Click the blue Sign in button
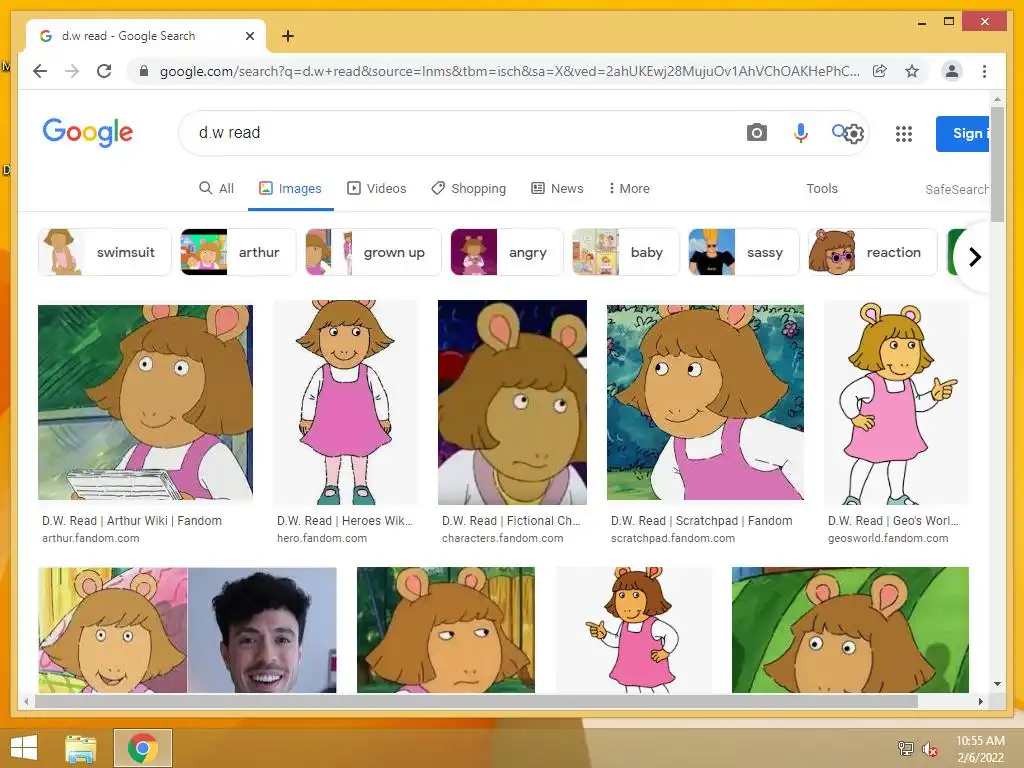Image resolution: width=1024 pixels, height=768 pixels. coord(962,134)
